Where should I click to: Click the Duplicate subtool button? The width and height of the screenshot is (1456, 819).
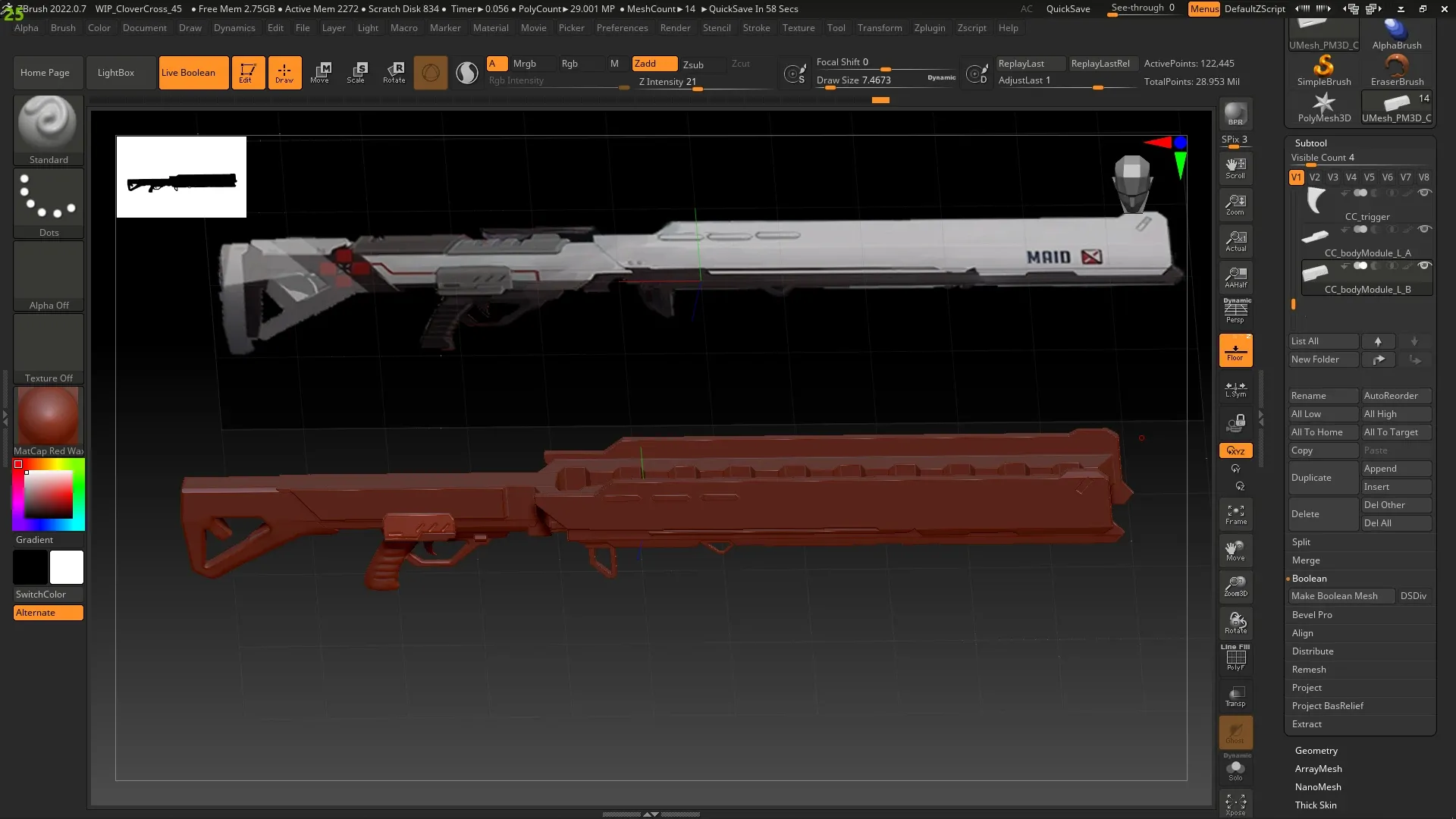[x=1323, y=478]
